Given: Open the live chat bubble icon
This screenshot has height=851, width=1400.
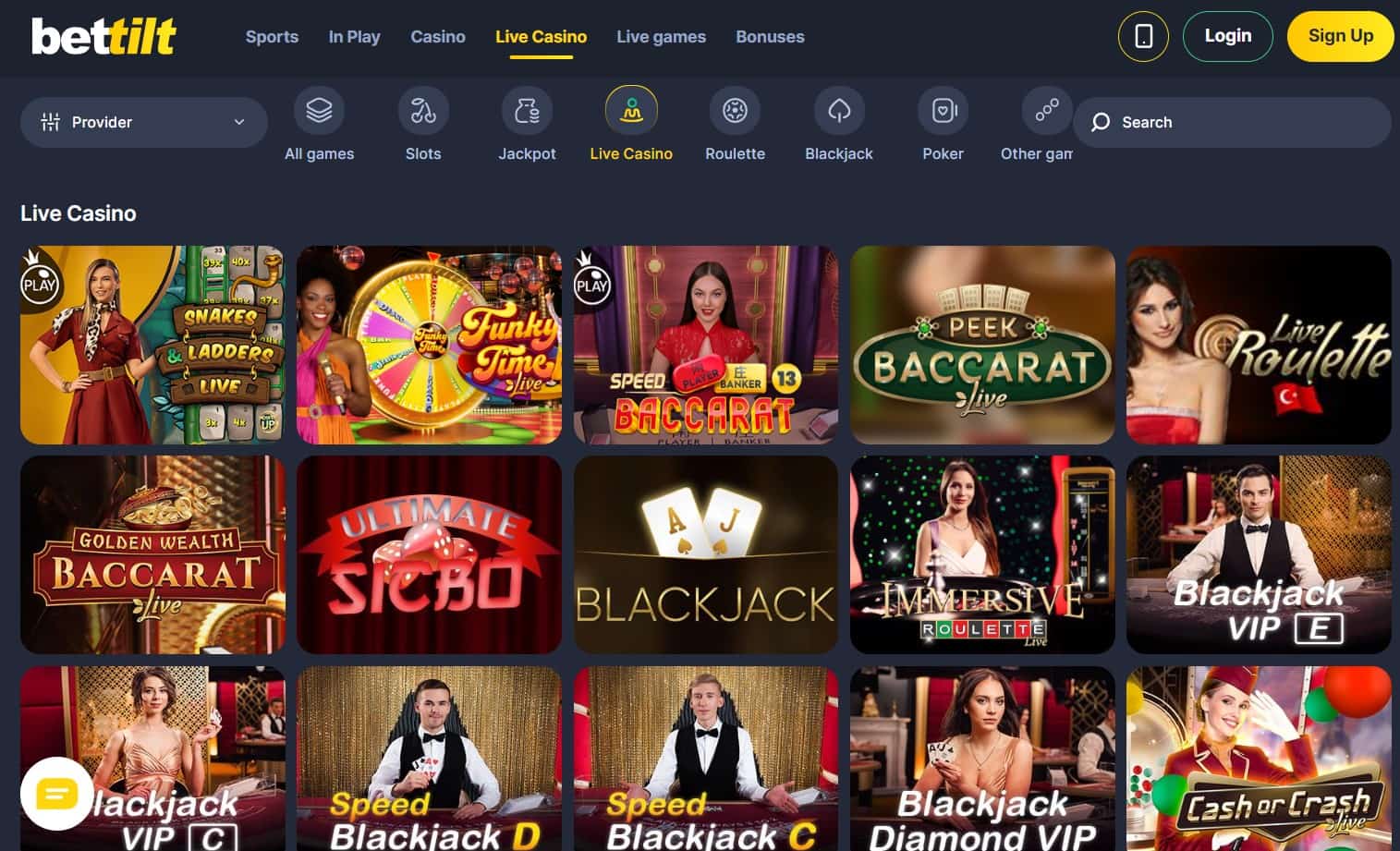Looking at the screenshot, I should 56,794.
